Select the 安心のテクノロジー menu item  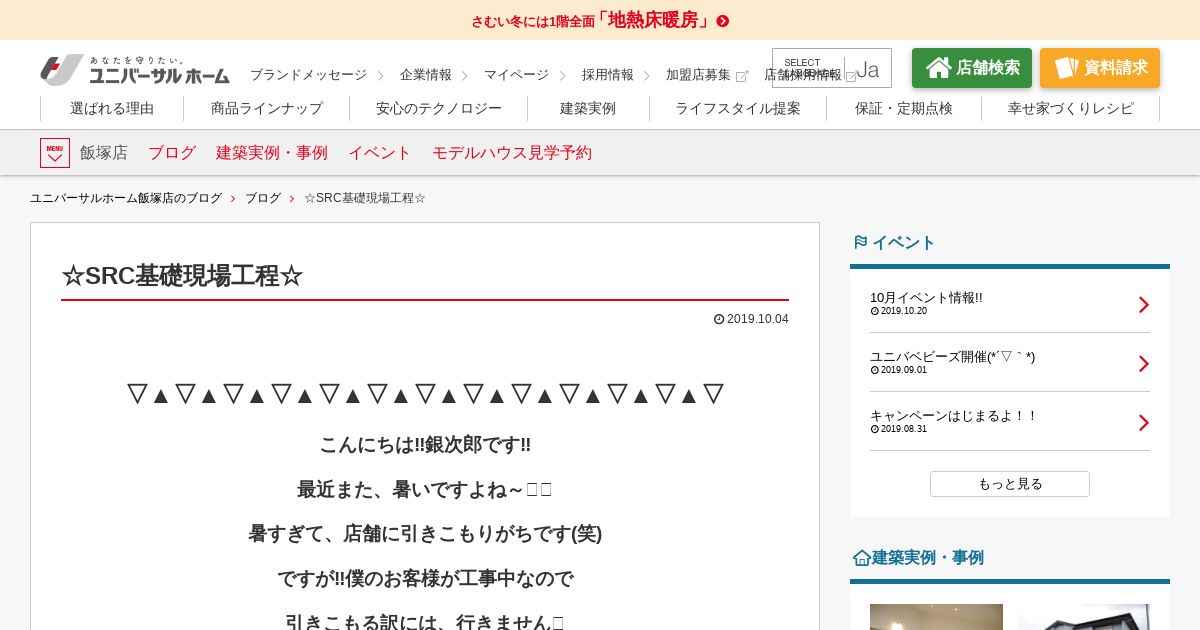click(x=439, y=108)
